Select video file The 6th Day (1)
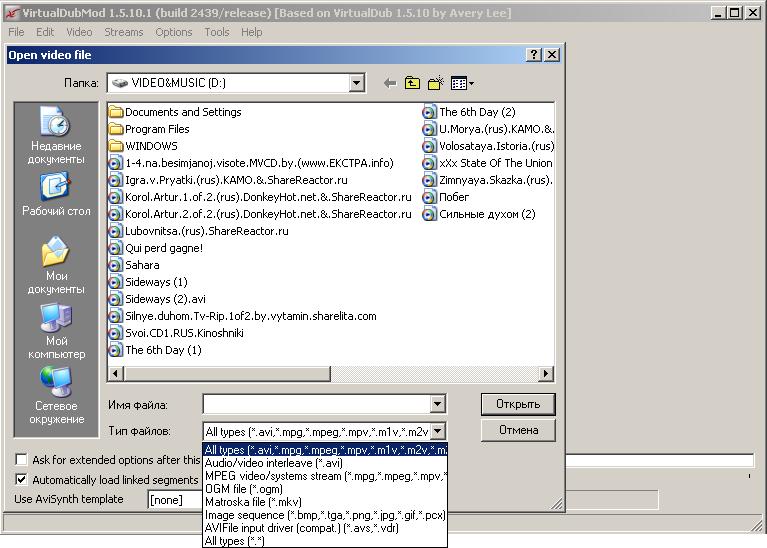The image size is (767, 548). (x=155, y=350)
